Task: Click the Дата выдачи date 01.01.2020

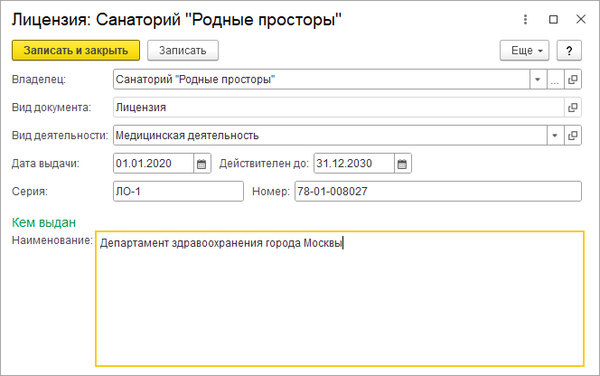Action: tap(153, 164)
